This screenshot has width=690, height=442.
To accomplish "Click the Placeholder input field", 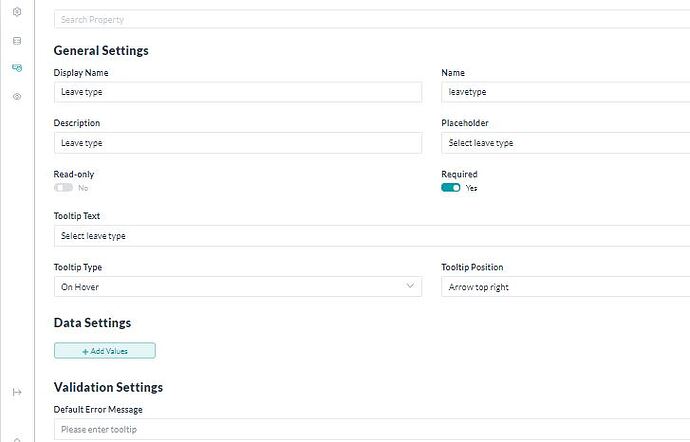I will (x=565, y=143).
